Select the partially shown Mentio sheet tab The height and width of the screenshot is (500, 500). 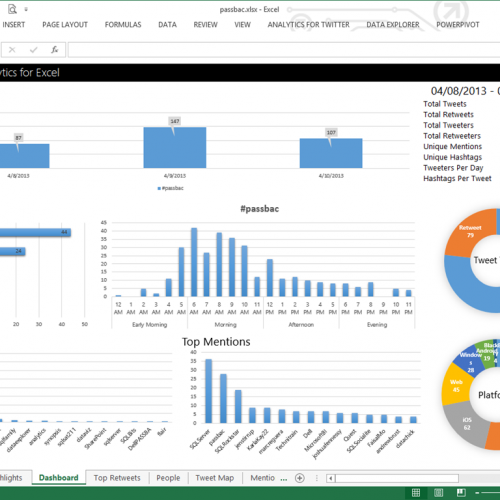[263, 478]
